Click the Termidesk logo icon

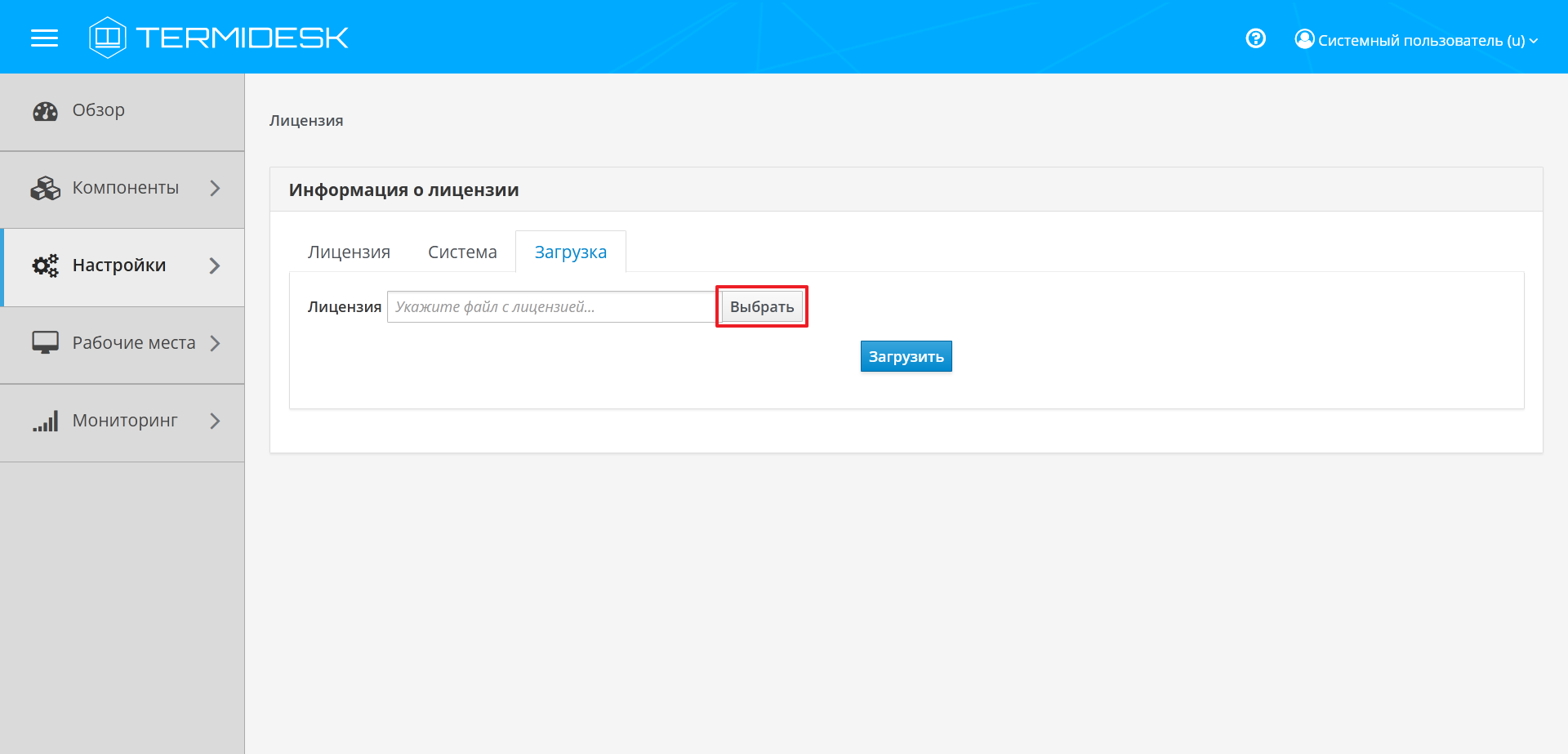click(108, 38)
